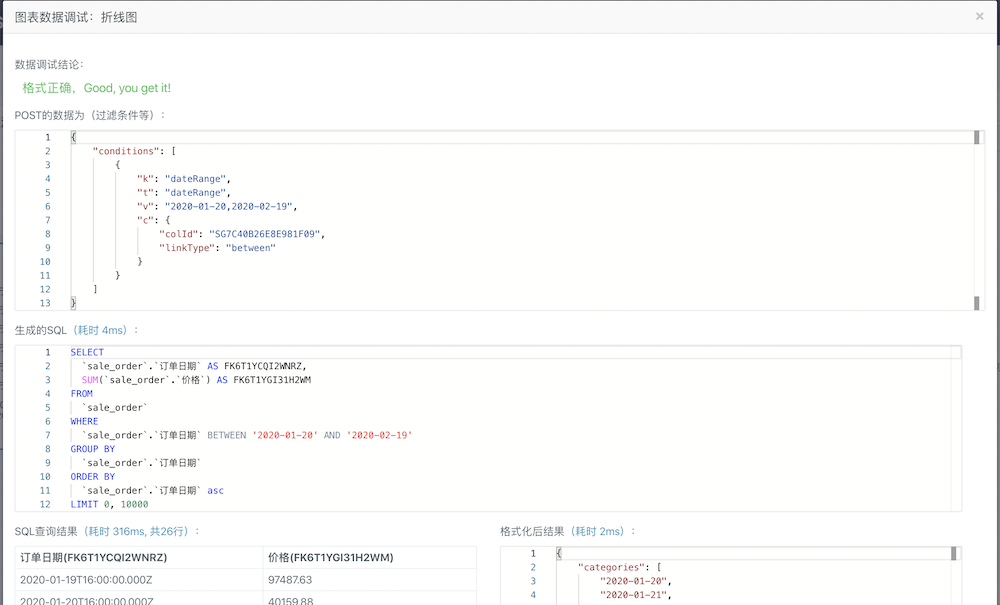Click the "2020-01-21" entry in formatted result
Viewport: 1000px width, 605px height.
[x=636, y=595]
